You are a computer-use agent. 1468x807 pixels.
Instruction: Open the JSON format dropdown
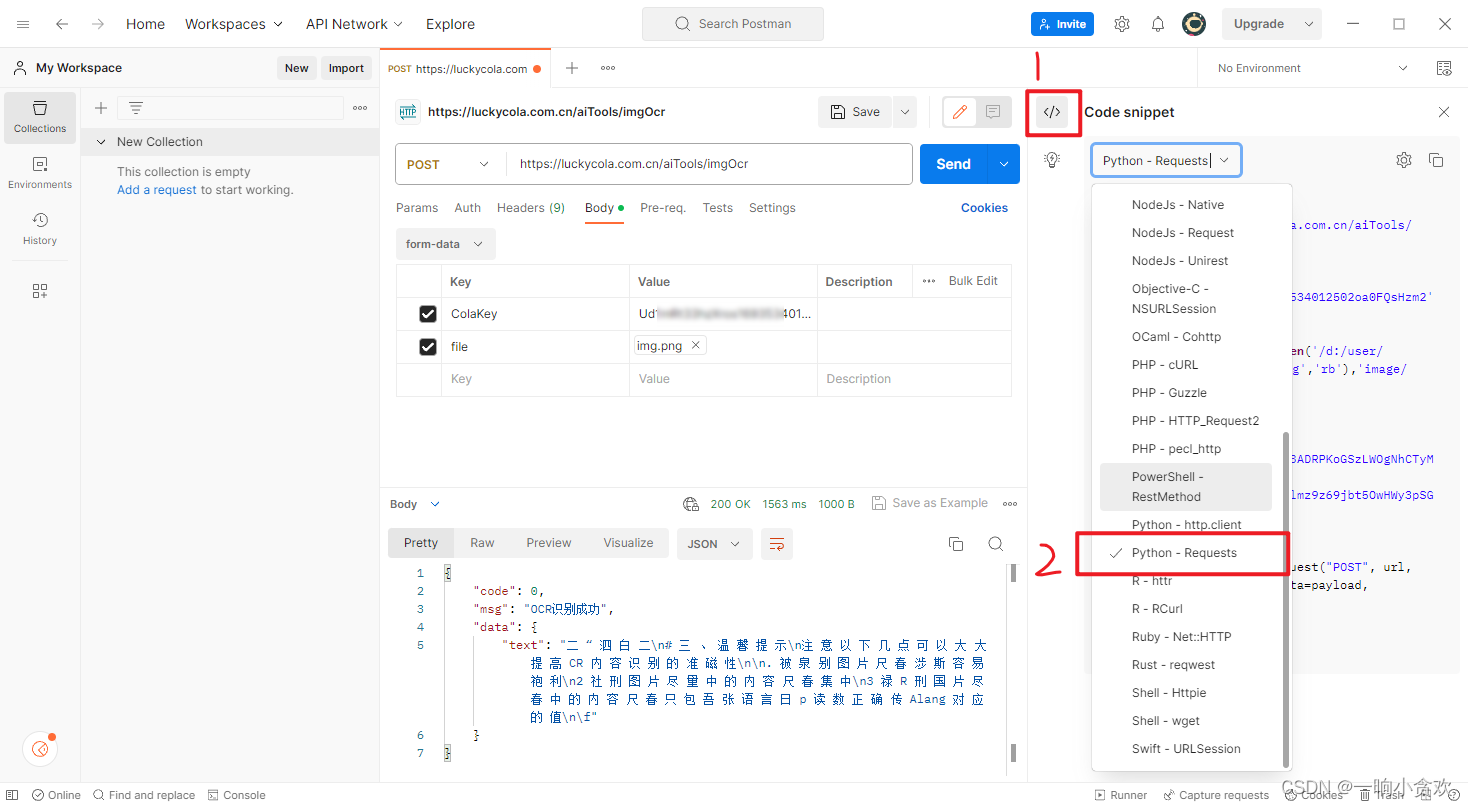714,544
